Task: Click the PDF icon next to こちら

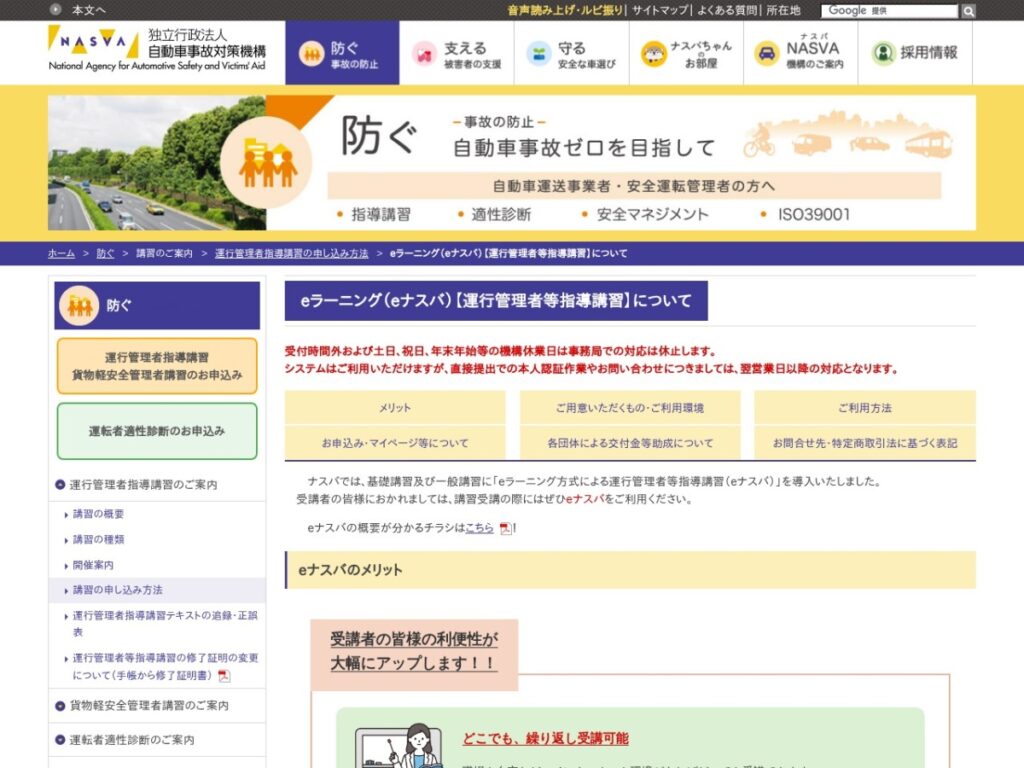Action: point(505,528)
